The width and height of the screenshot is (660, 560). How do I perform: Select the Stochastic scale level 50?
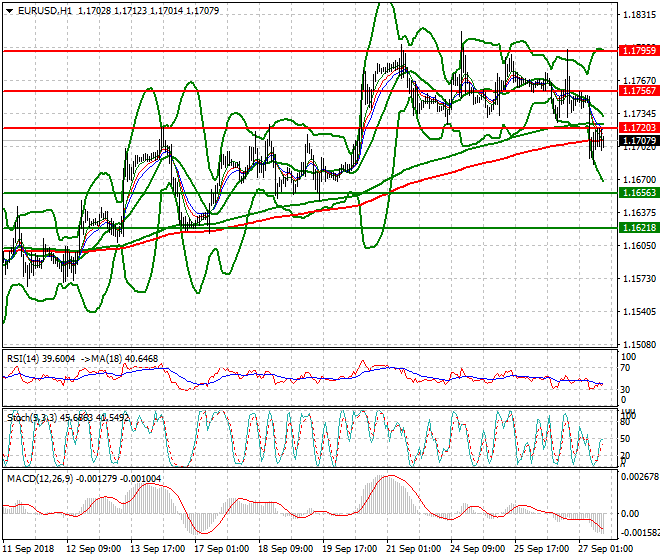(x=625, y=439)
